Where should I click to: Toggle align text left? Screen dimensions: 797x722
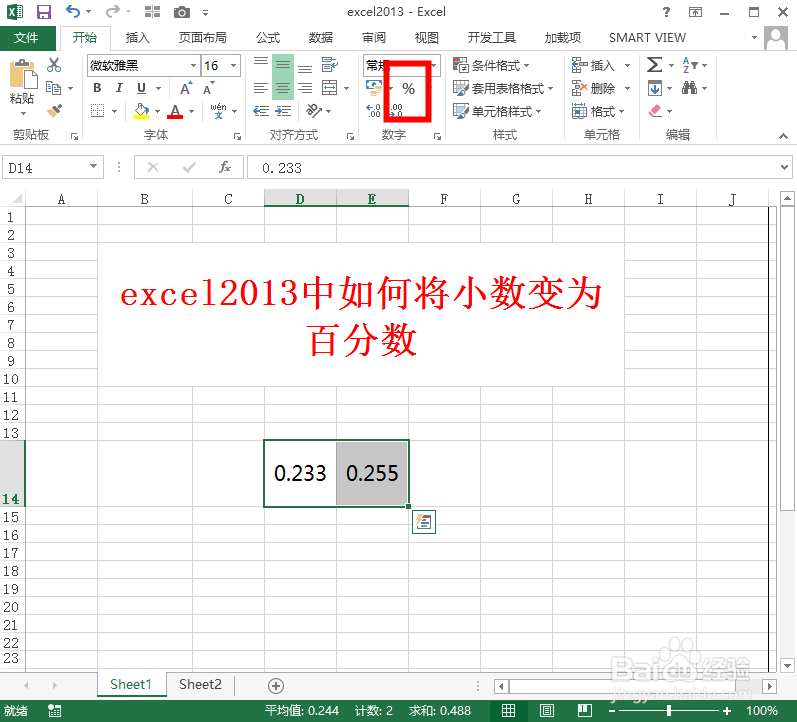pos(261,88)
